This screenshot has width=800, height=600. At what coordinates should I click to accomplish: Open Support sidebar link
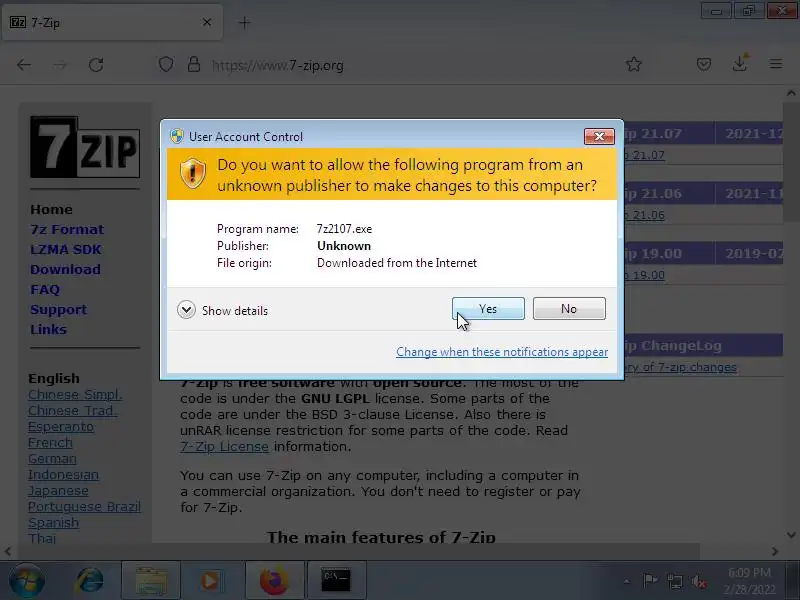coord(58,310)
